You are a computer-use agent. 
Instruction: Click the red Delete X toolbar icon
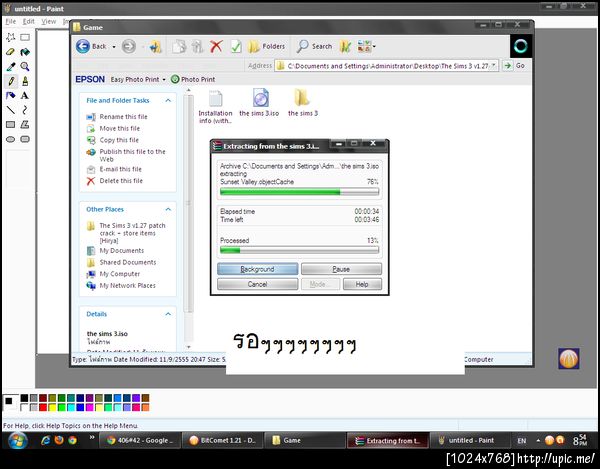pyautogui.click(x=216, y=46)
